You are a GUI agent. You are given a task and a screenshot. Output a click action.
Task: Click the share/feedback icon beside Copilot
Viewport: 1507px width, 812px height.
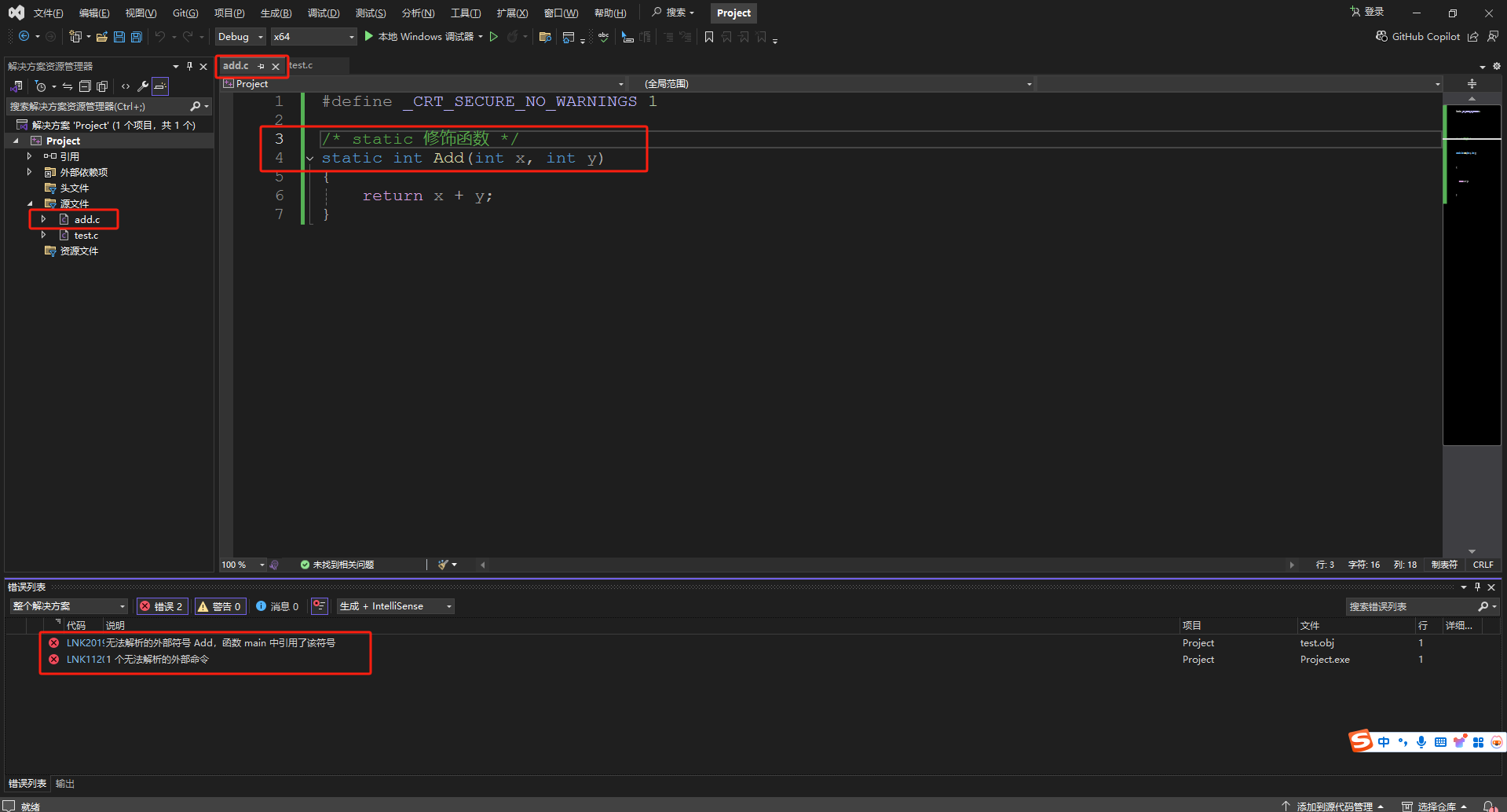tap(1473, 36)
